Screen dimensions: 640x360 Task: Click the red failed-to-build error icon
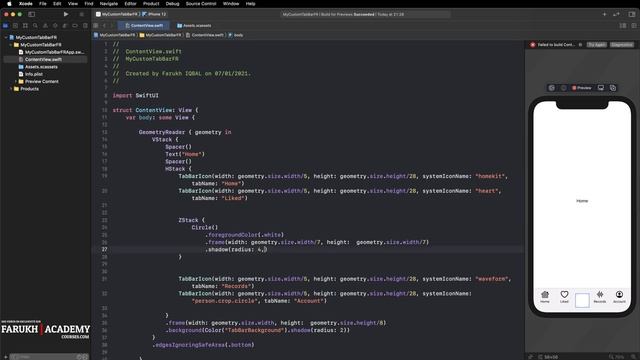(x=533, y=44)
